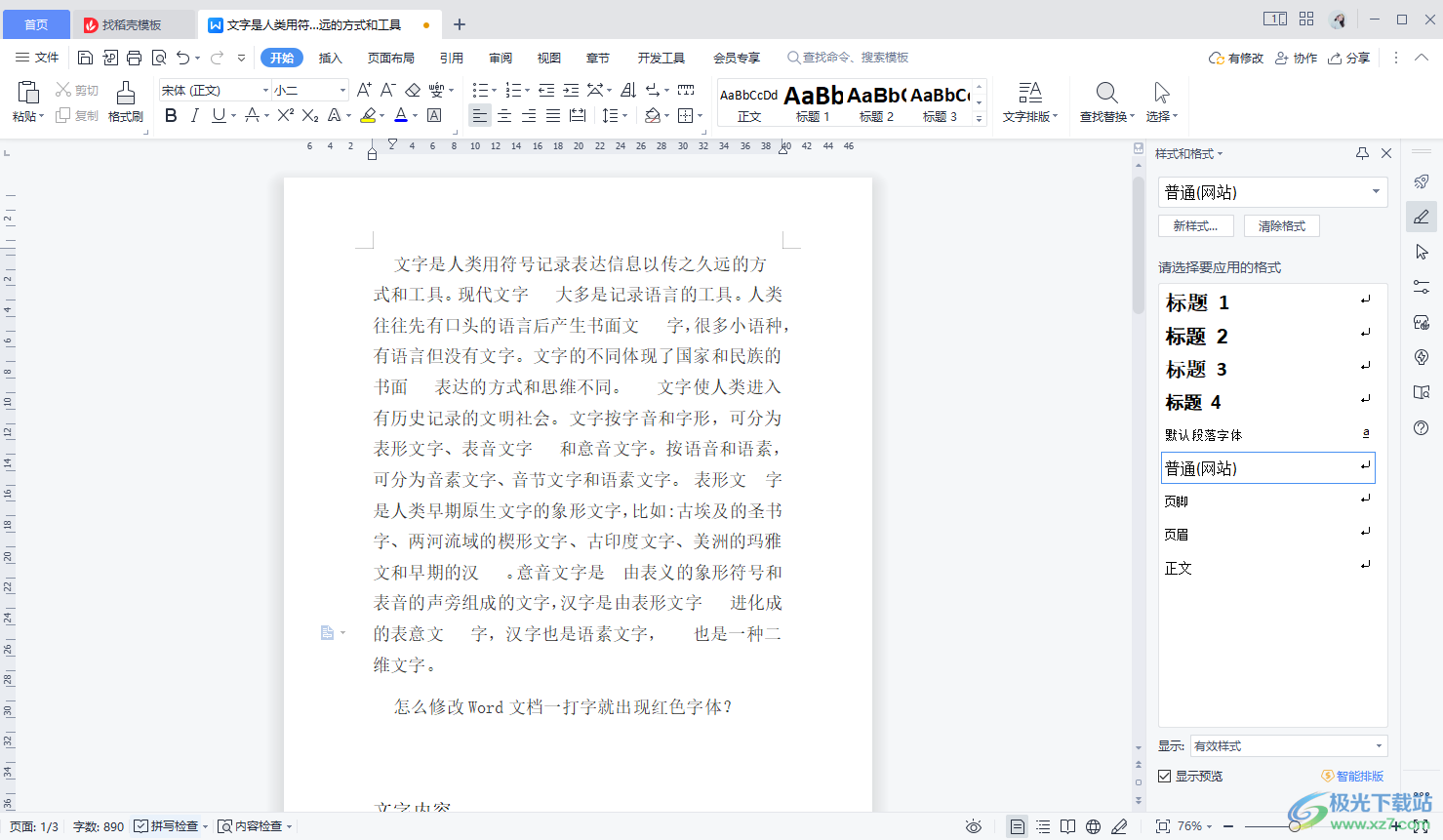The height and width of the screenshot is (840, 1443).
Task: Select 标题 2 in the styles pane list
Action: [x=1267, y=336]
